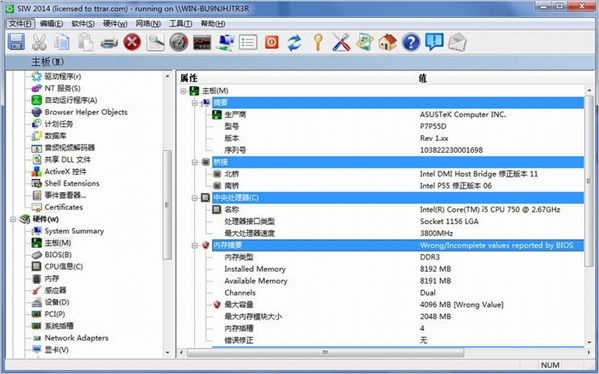Click the ASUSTeK Computer INC. value

pyautogui.click(x=463, y=114)
